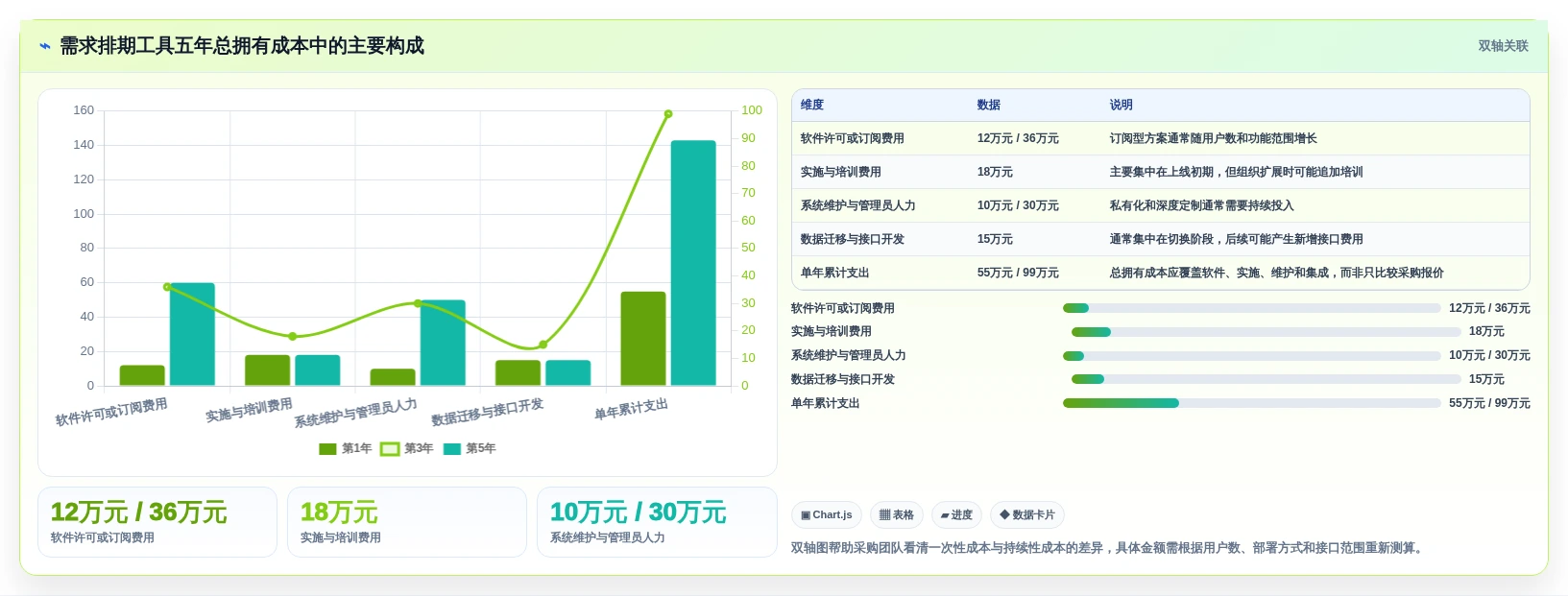This screenshot has height=596, width=1568.
Task: Click the line point above 单年累计支出
Action: tap(668, 114)
